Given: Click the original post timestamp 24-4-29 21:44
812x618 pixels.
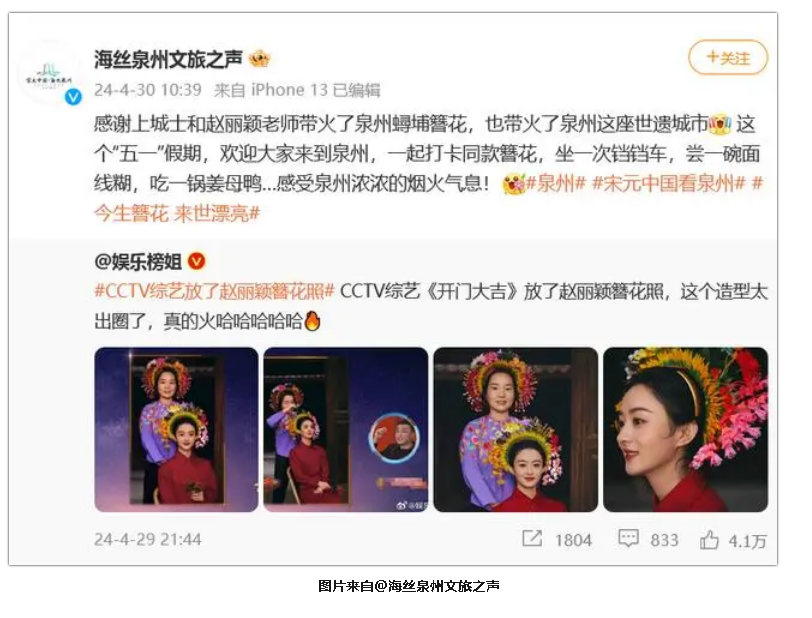Looking at the screenshot, I should pyautogui.click(x=148, y=540).
